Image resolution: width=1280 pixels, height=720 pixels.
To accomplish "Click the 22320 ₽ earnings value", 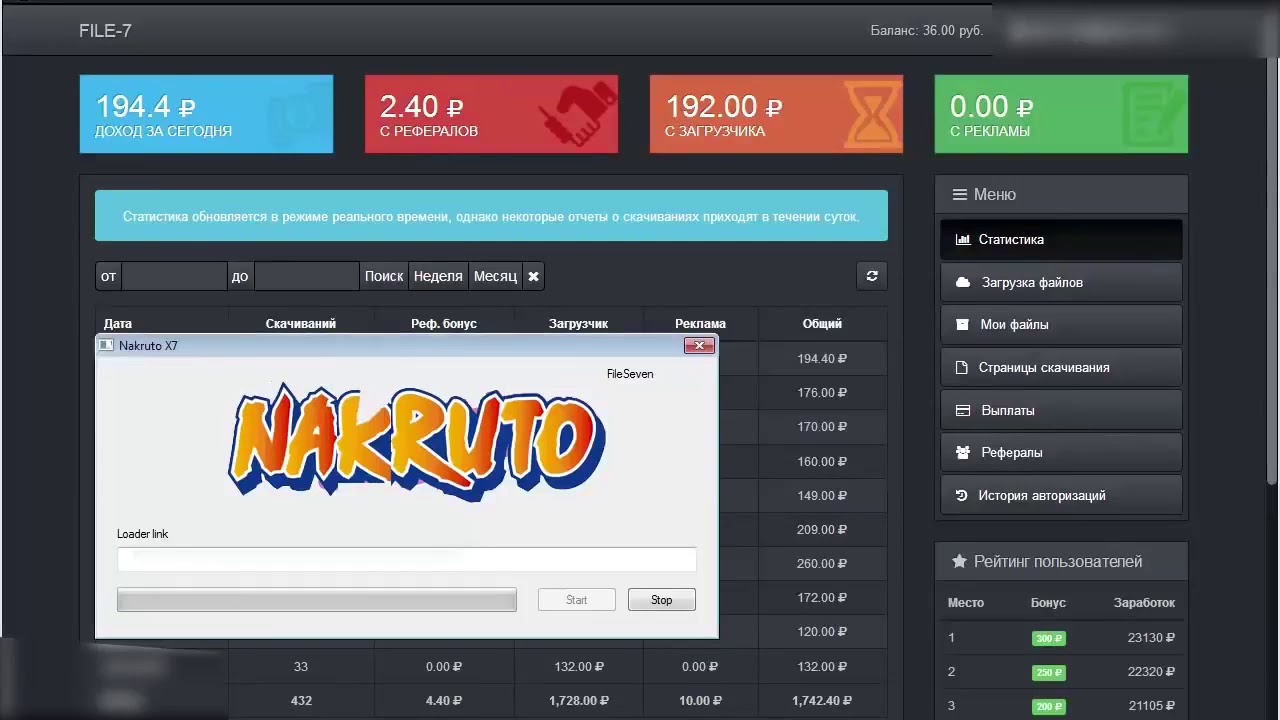I will (x=1151, y=672).
